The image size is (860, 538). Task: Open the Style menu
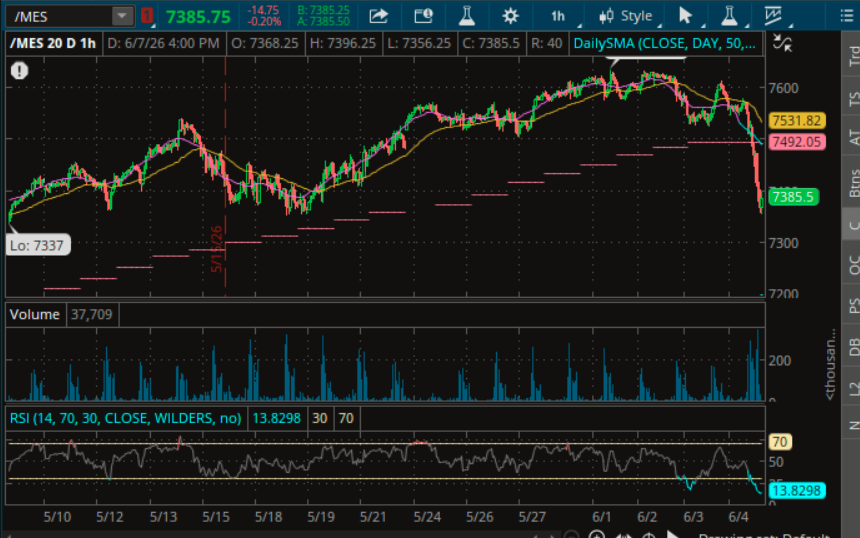[x=626, y=16]
